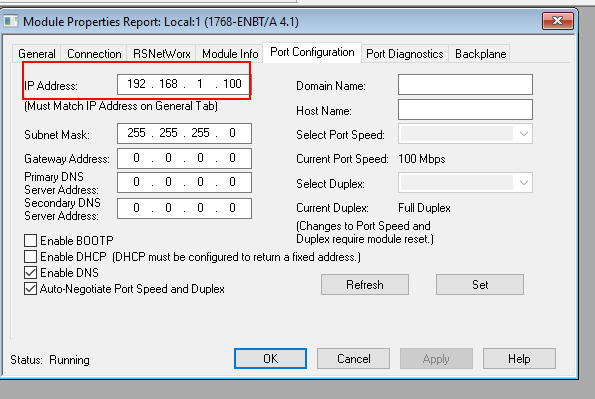Open the Port Diagnostics tab
The image size is (595, 399).
(405, 54)
